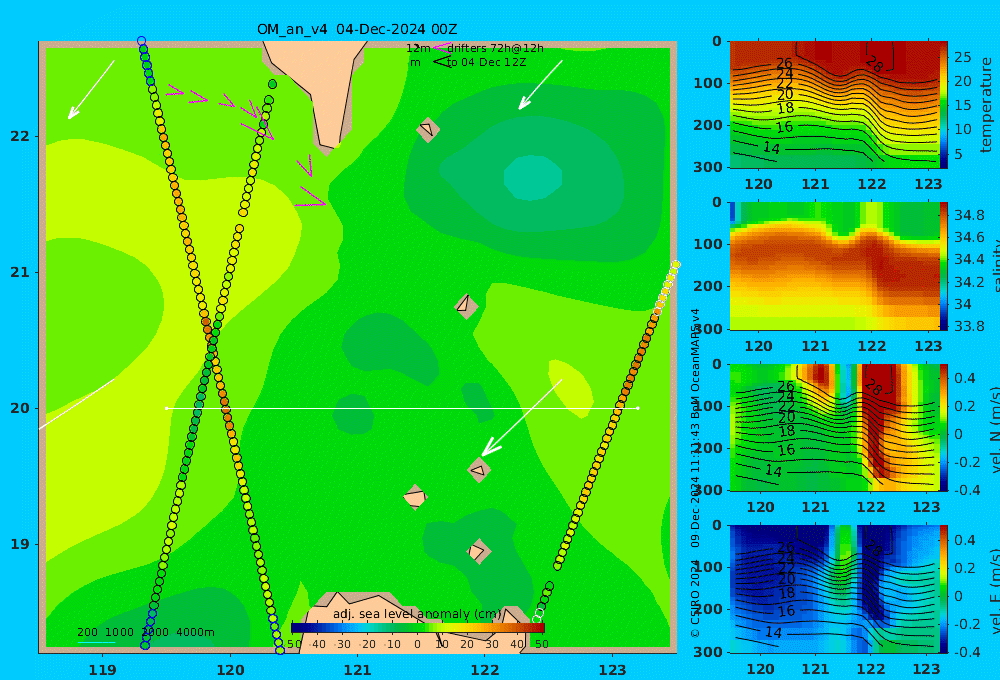This screenshot has width=1000, height=680.
Task: Click the white circle at top of eastern track
Action: click(675, 264)
